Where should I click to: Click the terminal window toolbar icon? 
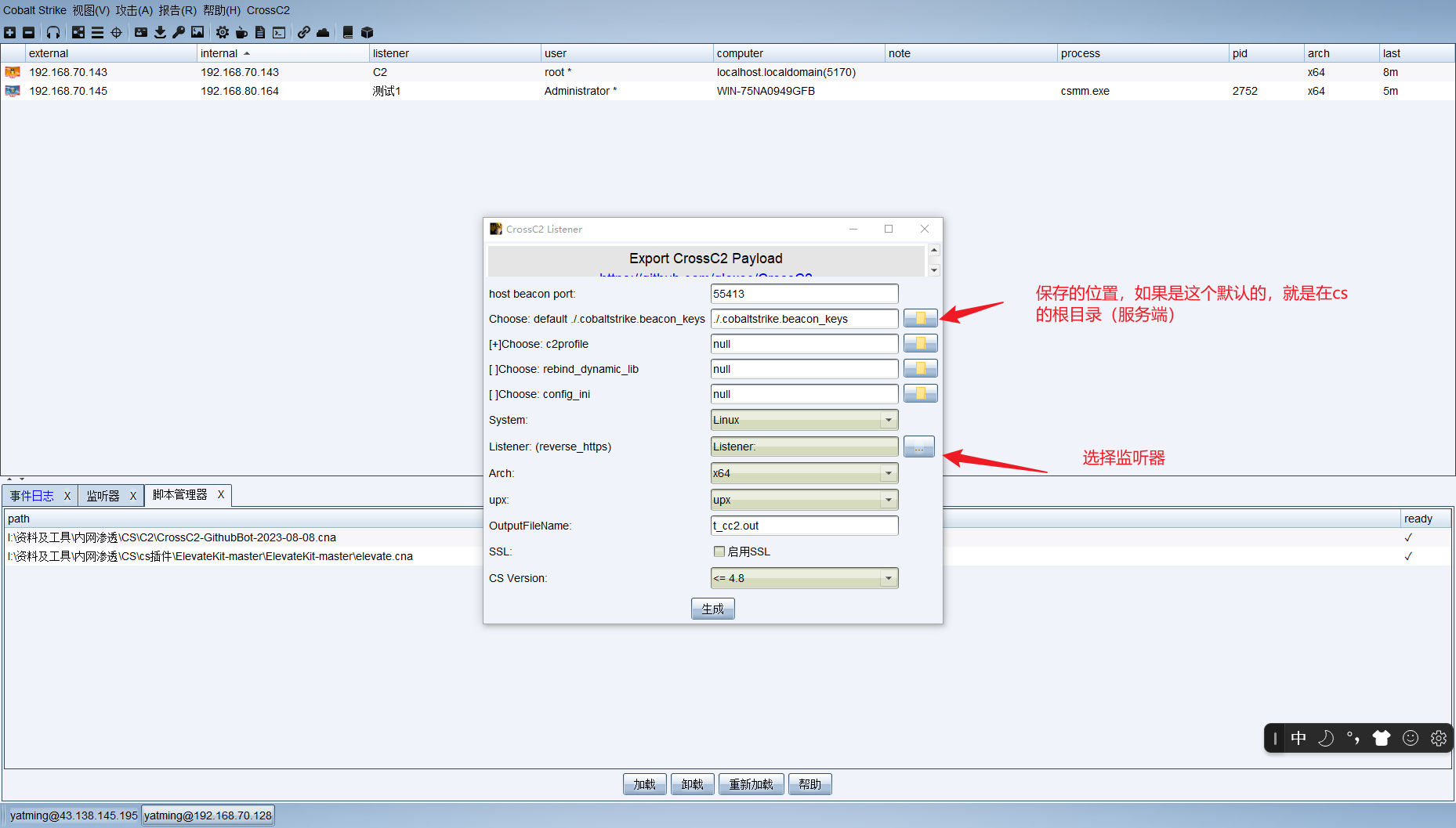[x=279, y=32]
